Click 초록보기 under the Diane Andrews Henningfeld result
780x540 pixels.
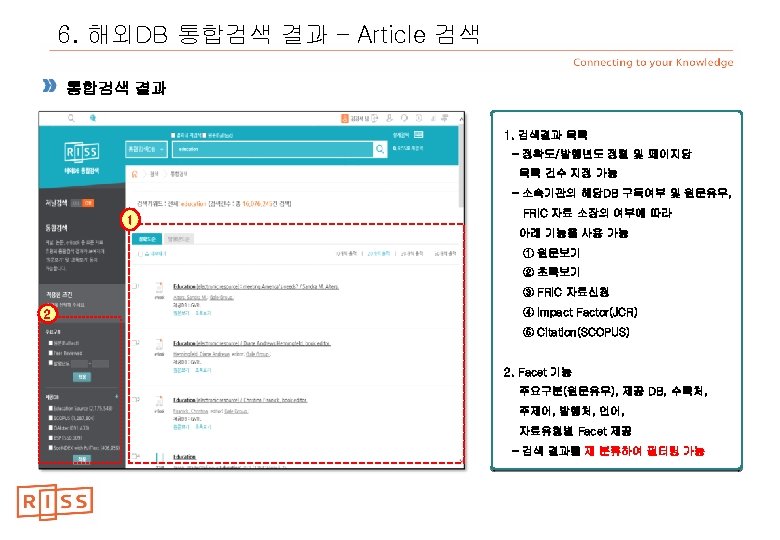pyautogui.click(x=203, y=370)
